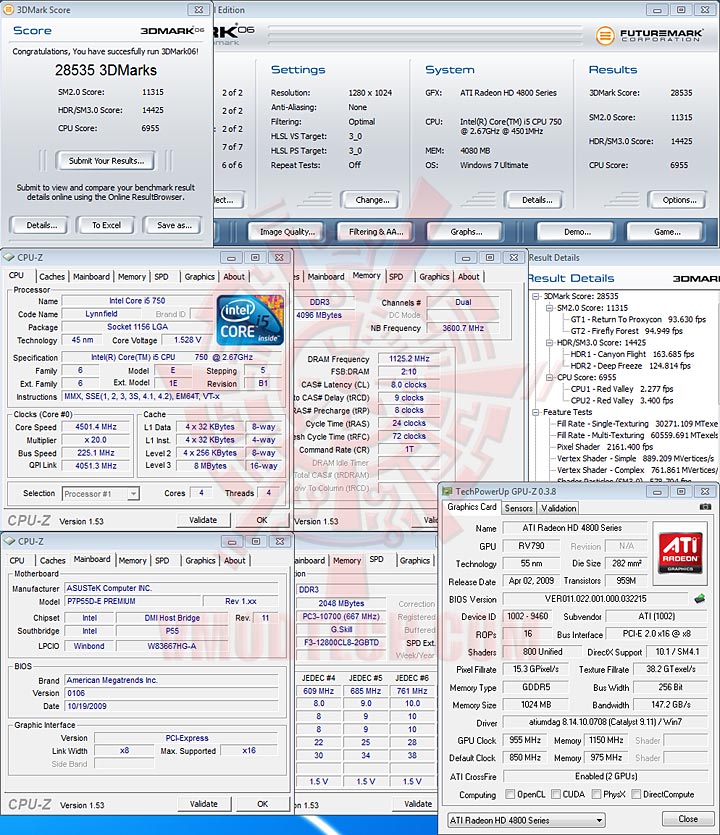720x835 pixels.
Task: Collapse the CPU Score 6955 tree node
Action: coord(550,377)
